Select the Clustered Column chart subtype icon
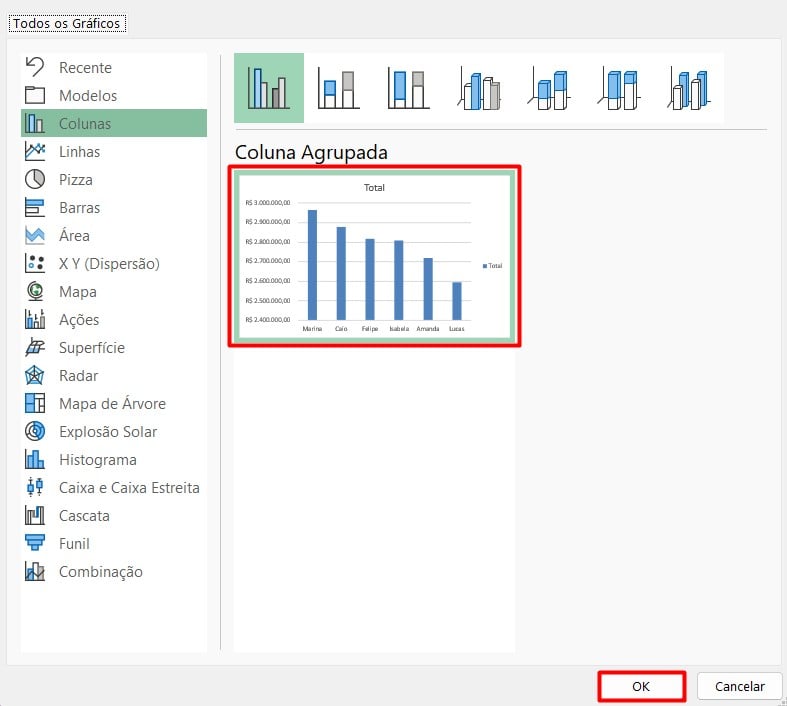 click(268, 88)
